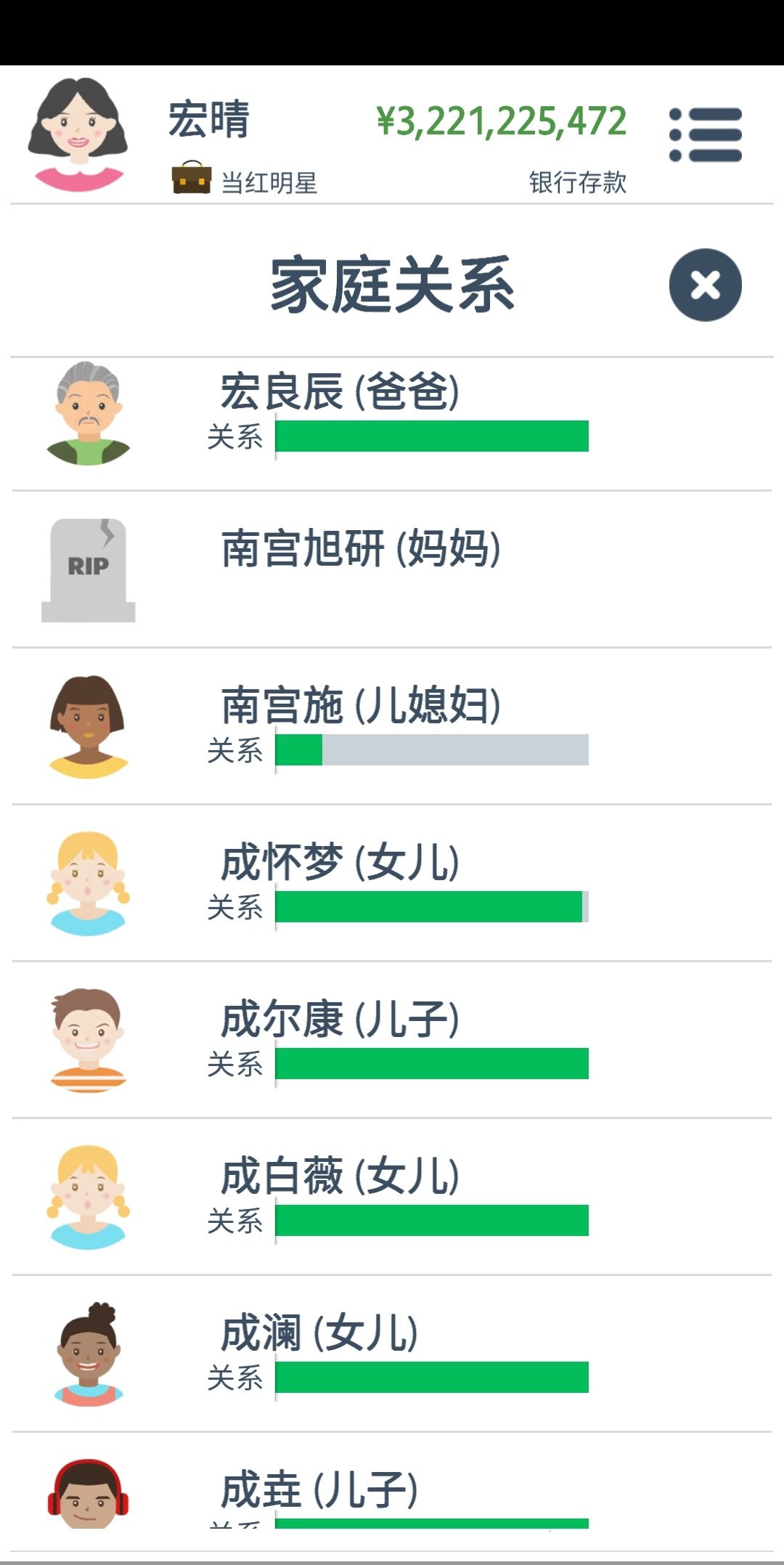The image size is (784, 1565).
Task: Click 成怀梦 relationship progress bar
Action: 432,906
